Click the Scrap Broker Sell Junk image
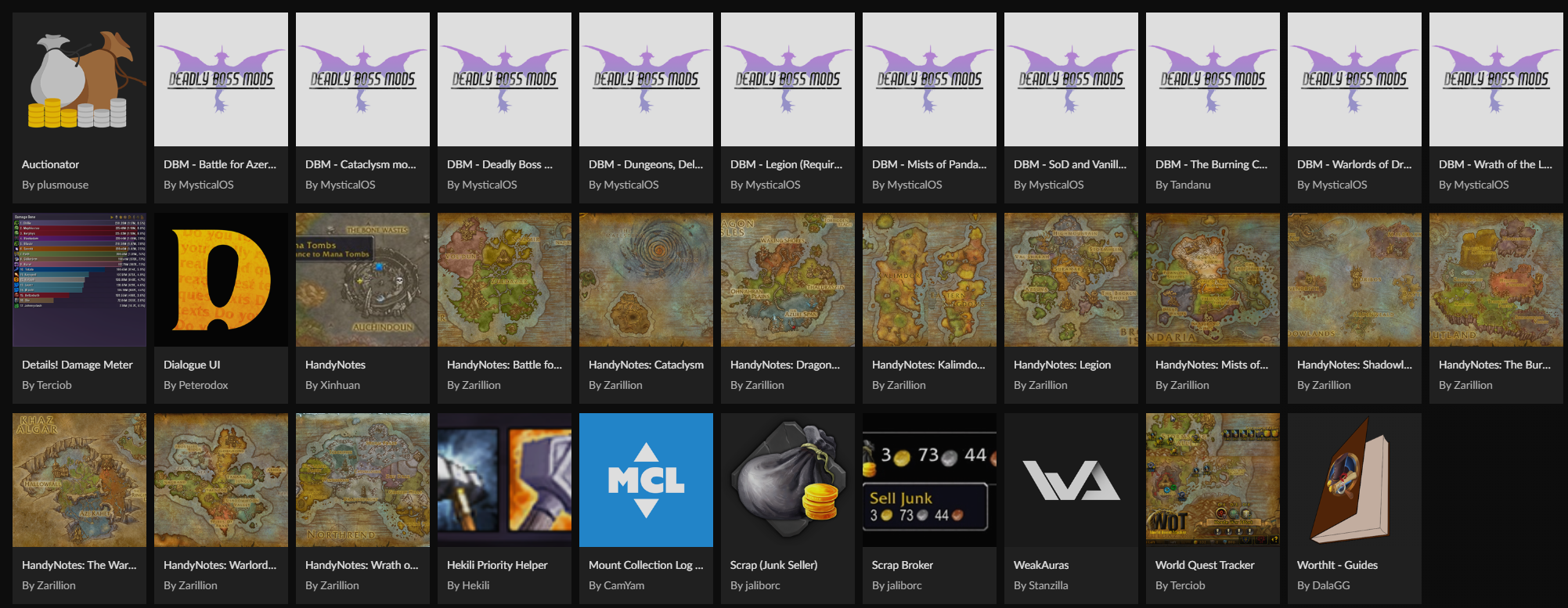The height and width of the screenshot is (608, 1568). [929, 480]
